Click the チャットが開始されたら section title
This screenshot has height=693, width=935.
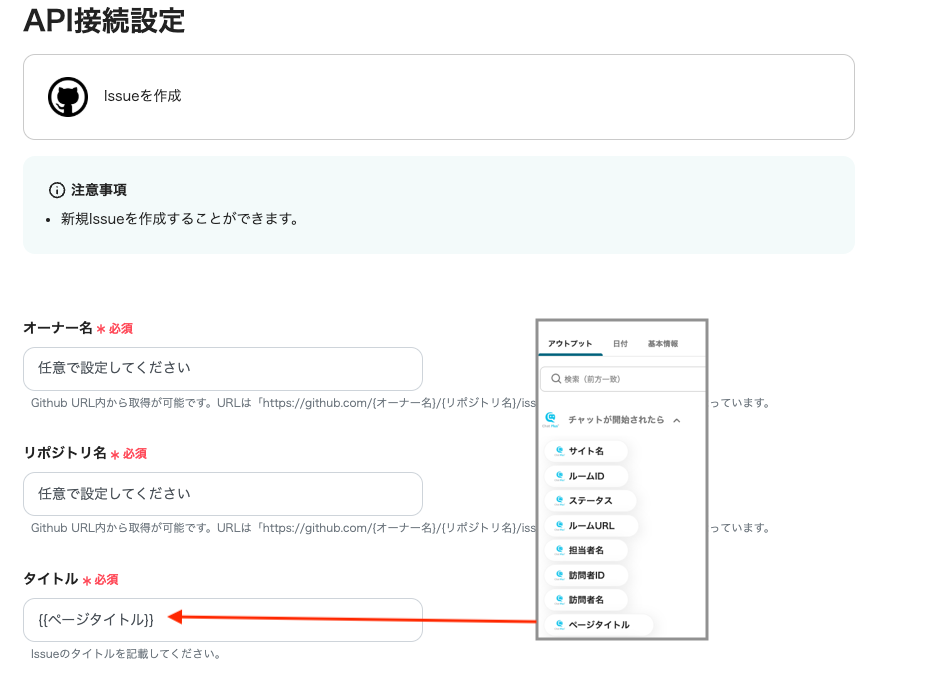(x=616, y=420)
